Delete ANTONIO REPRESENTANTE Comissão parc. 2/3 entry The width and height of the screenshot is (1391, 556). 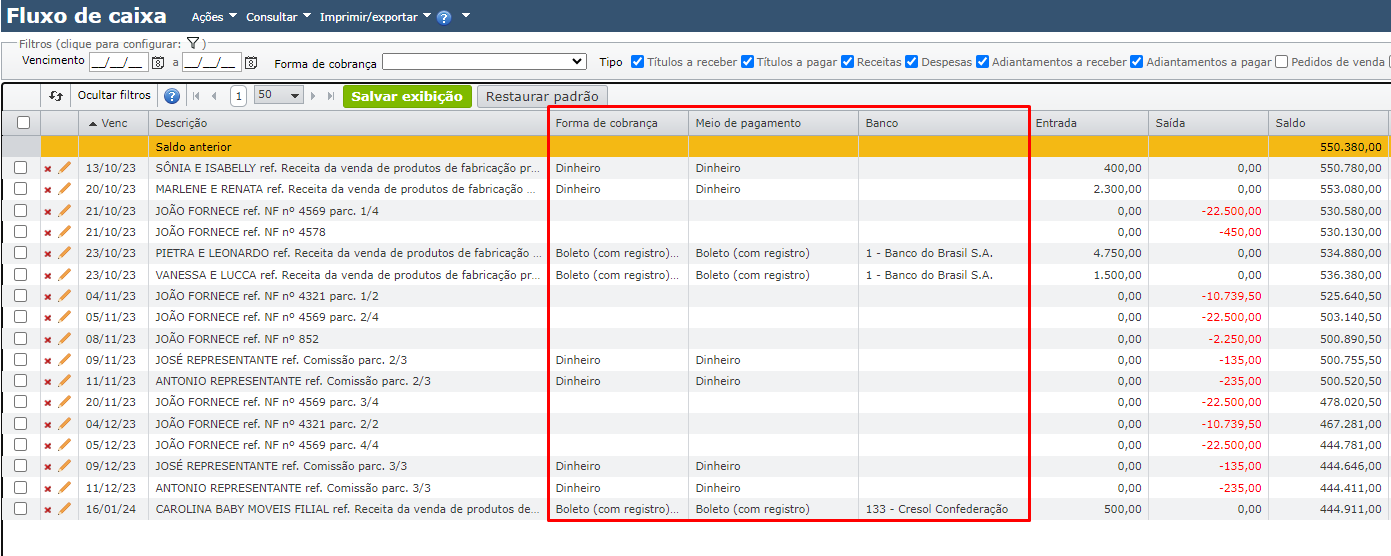(47, 381)
